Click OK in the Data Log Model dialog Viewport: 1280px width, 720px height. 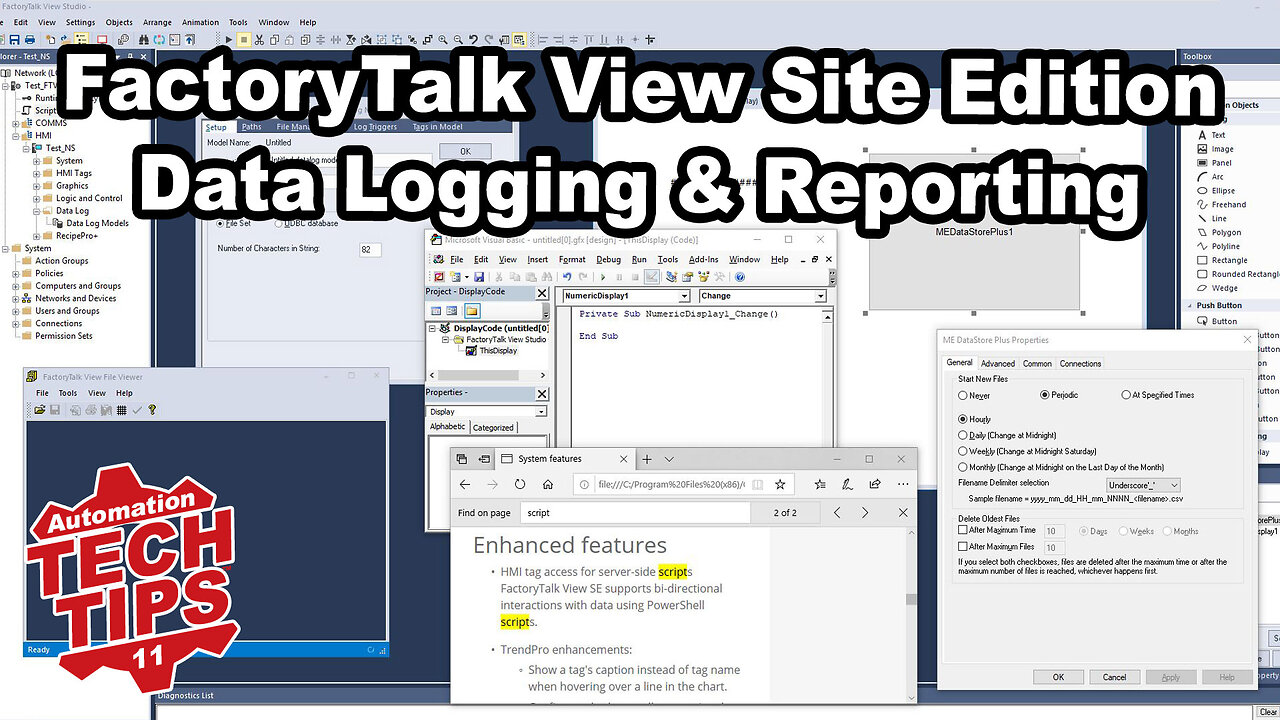tap(465, 151)
